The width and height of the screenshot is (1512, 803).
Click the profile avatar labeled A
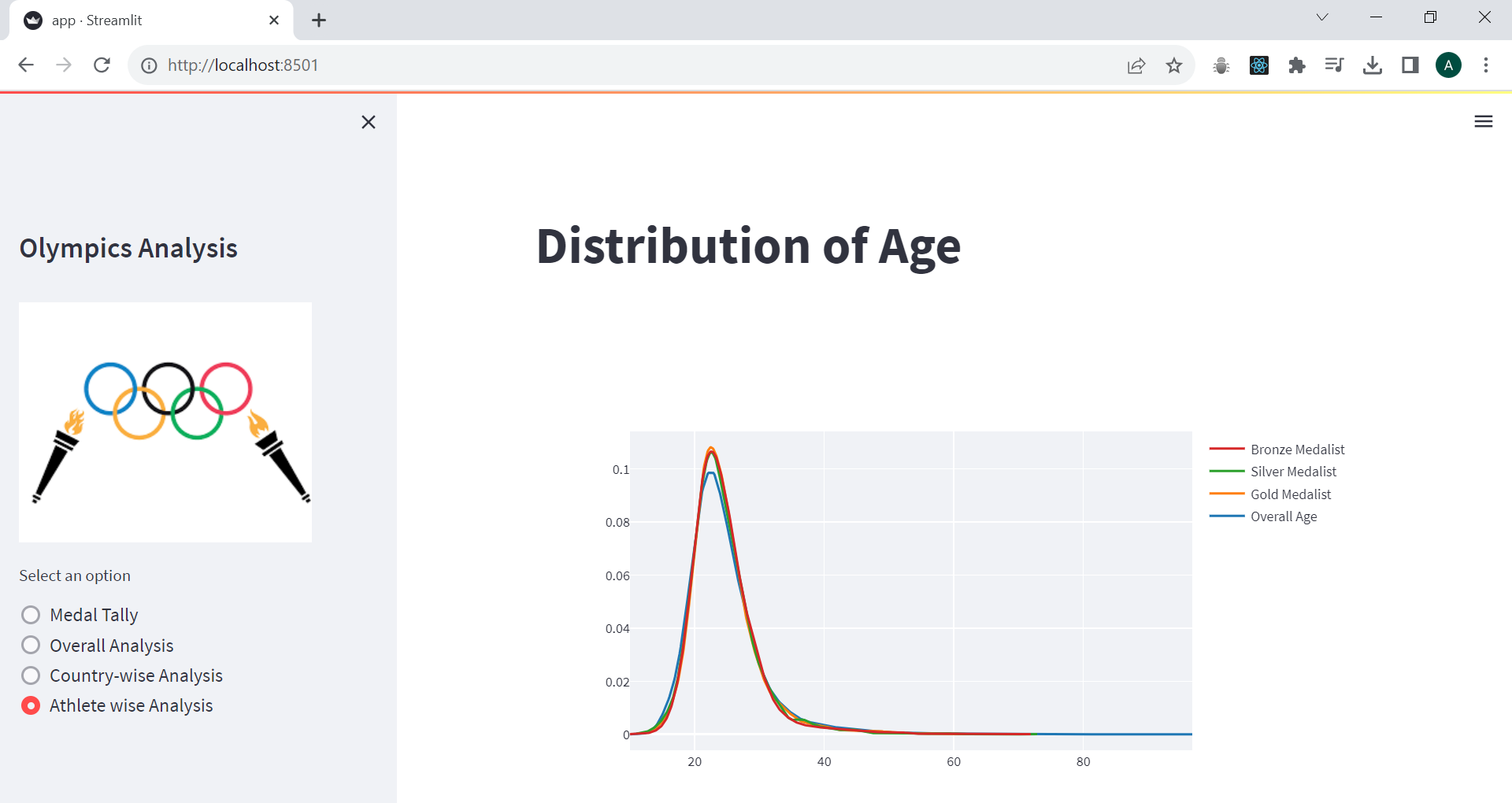tap(1448, 65)
